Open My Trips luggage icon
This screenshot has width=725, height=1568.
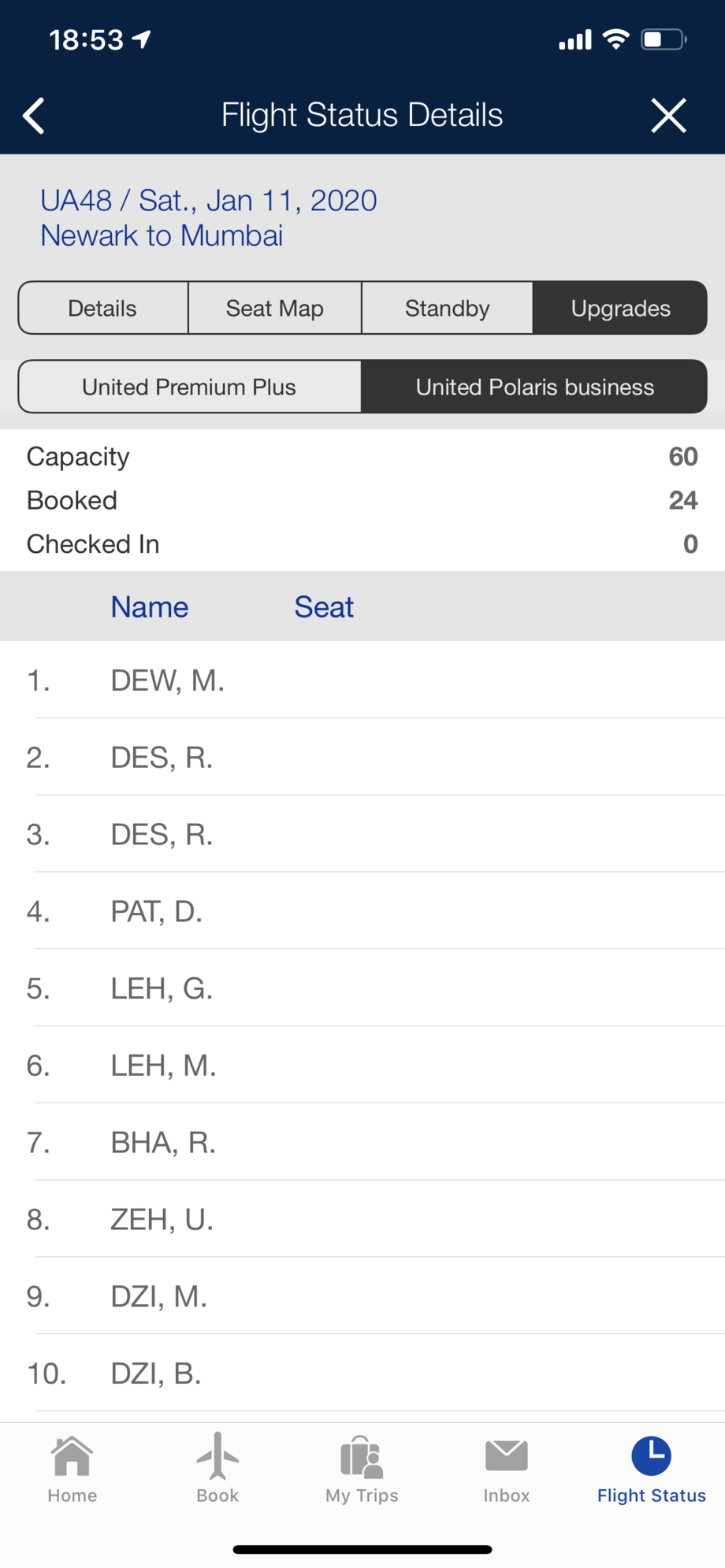pyautogui.click(x=362, y=1456)
